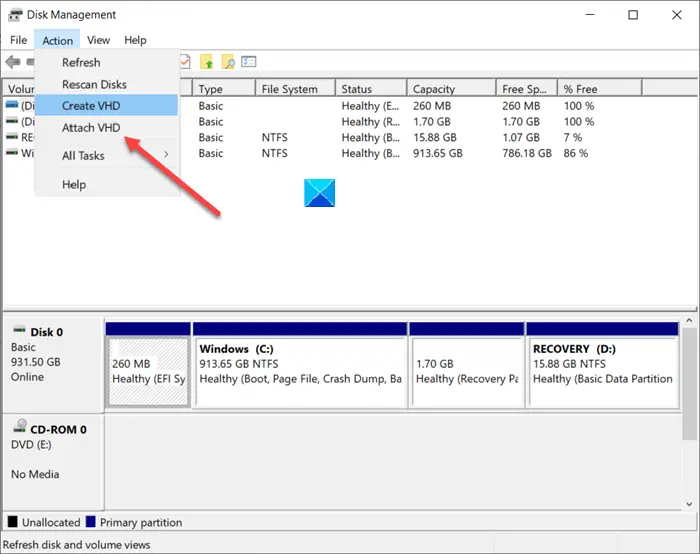Click the disk pane vertical scrollbar thumb

[x=689, y=384]
